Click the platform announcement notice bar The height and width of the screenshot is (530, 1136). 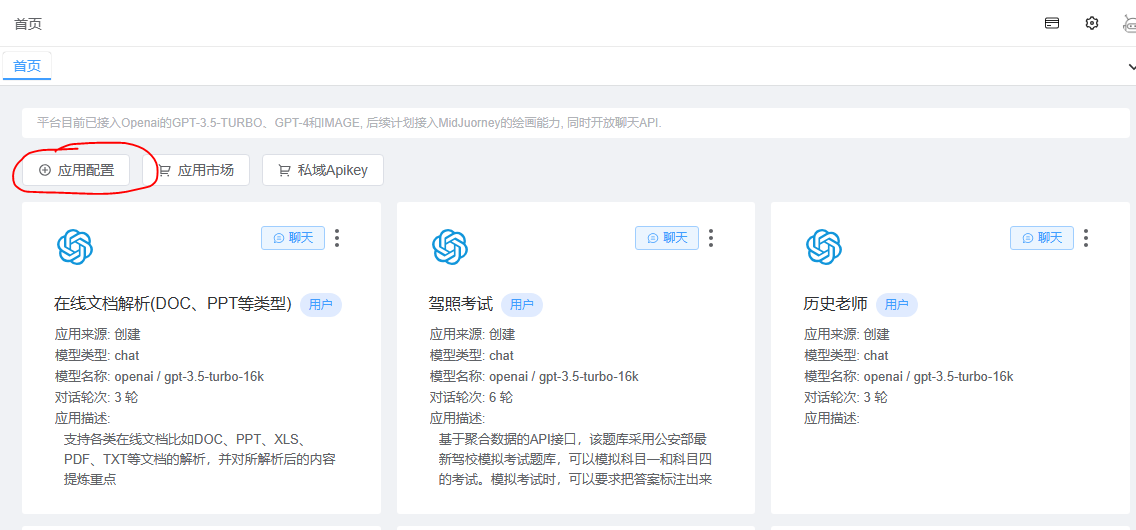[x=575, y=123]
